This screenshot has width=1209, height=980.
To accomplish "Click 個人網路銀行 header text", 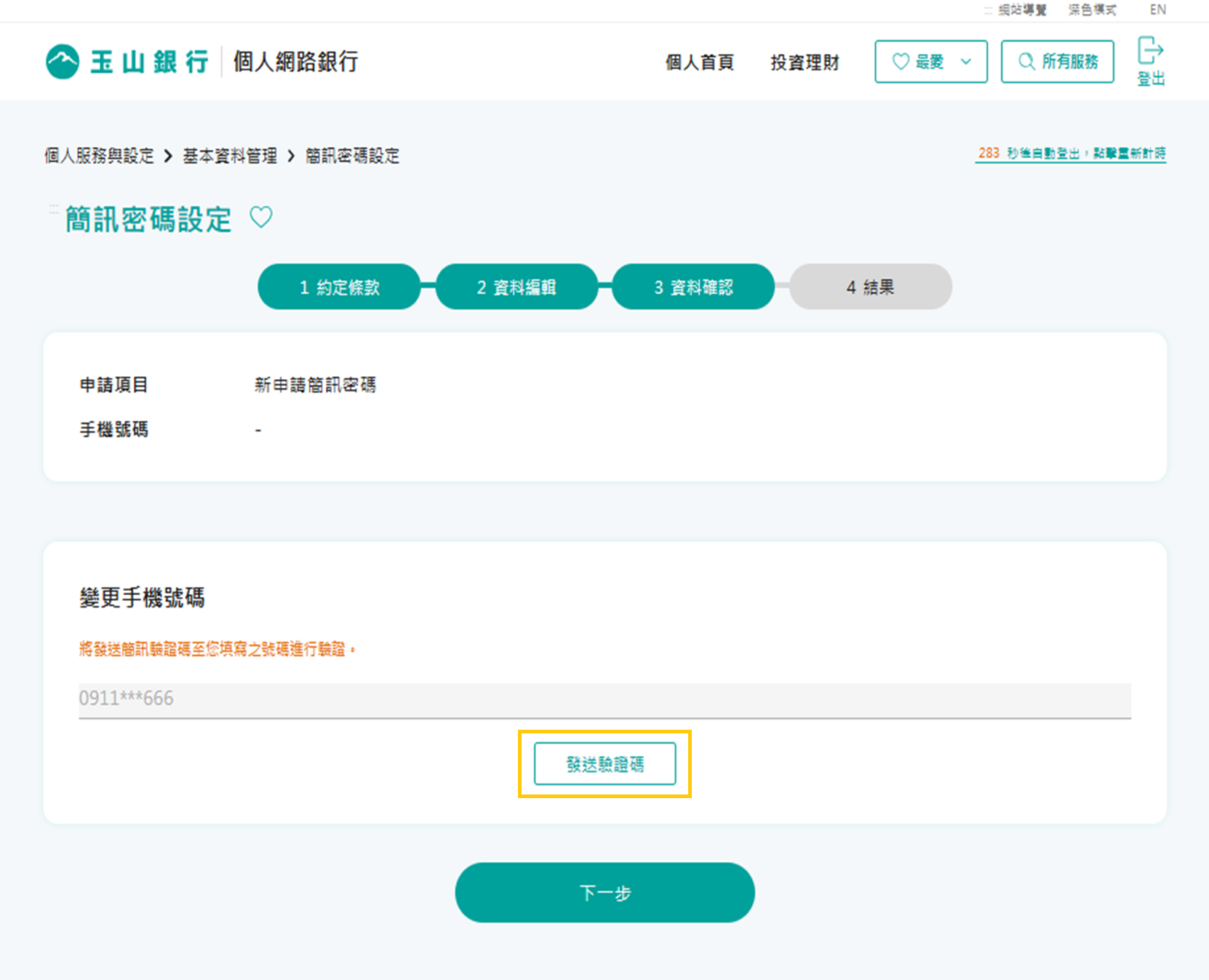I will (295, 62).
